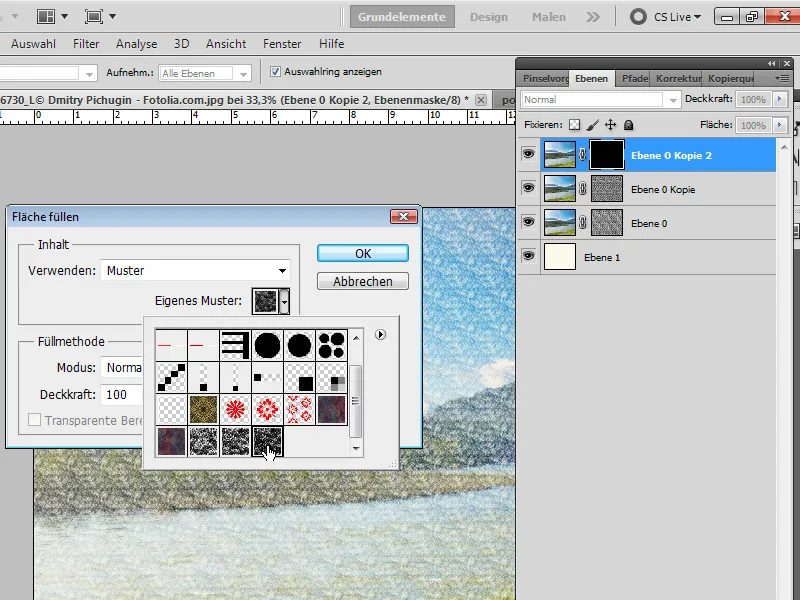The width and height of the screenshot is (800, 600).
Task: Close the Ebenen panel group with X
Action: click(787, 63)
